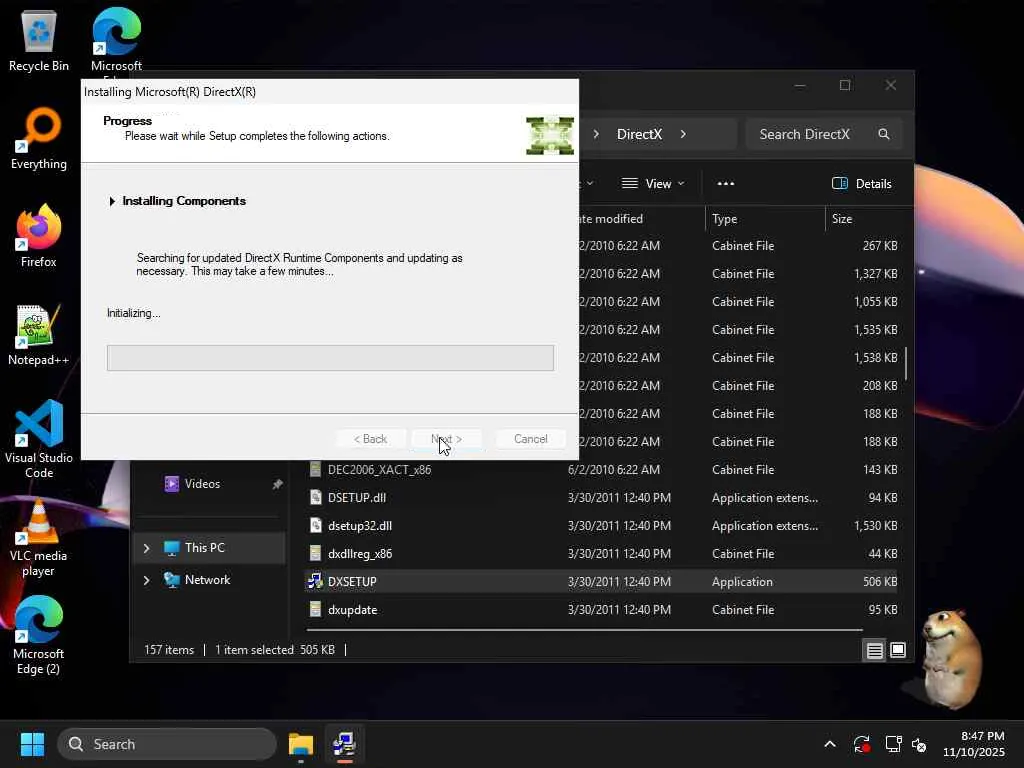Click Cancel in the DirectX installer
The height and width of the screenshot is (768, 1024).
coord(530,439)
